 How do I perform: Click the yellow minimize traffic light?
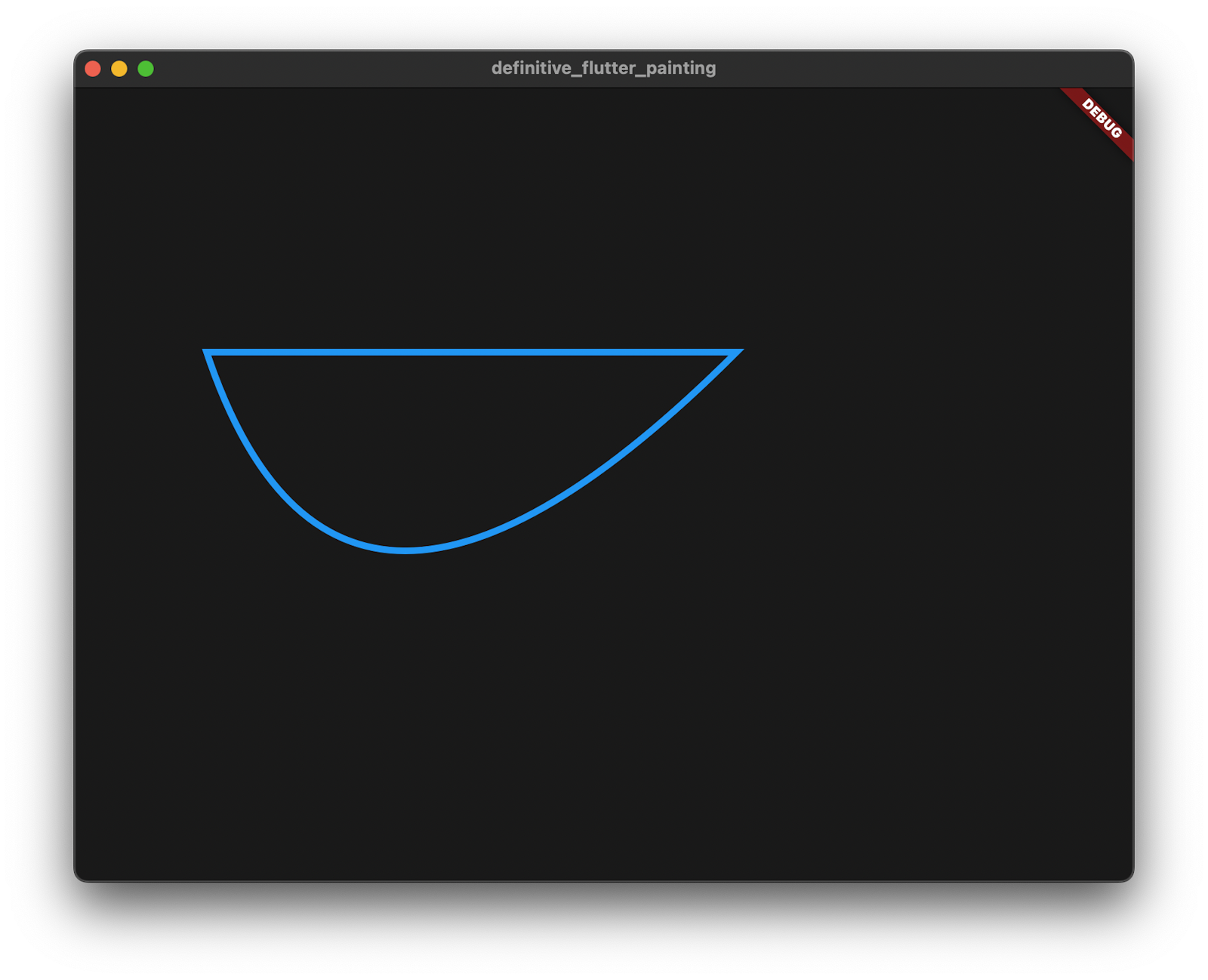[x=119, y=69]
